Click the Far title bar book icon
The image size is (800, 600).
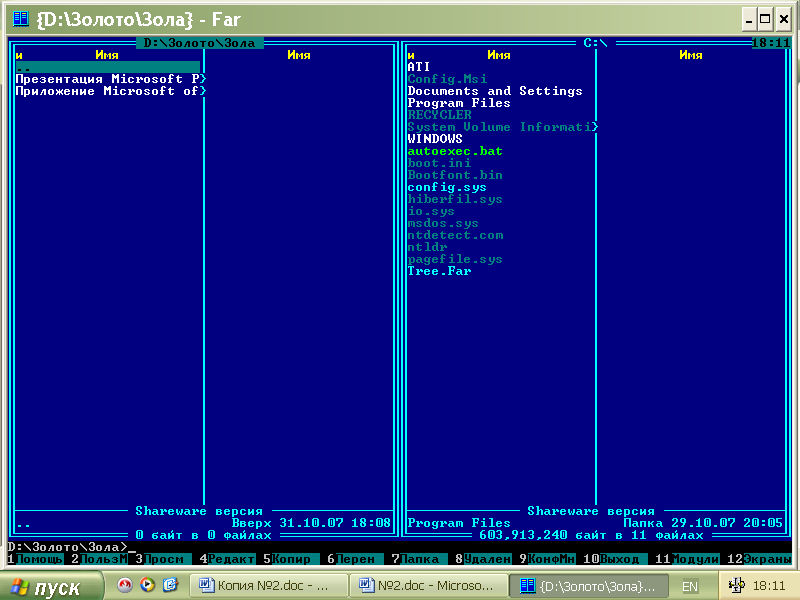20,19
